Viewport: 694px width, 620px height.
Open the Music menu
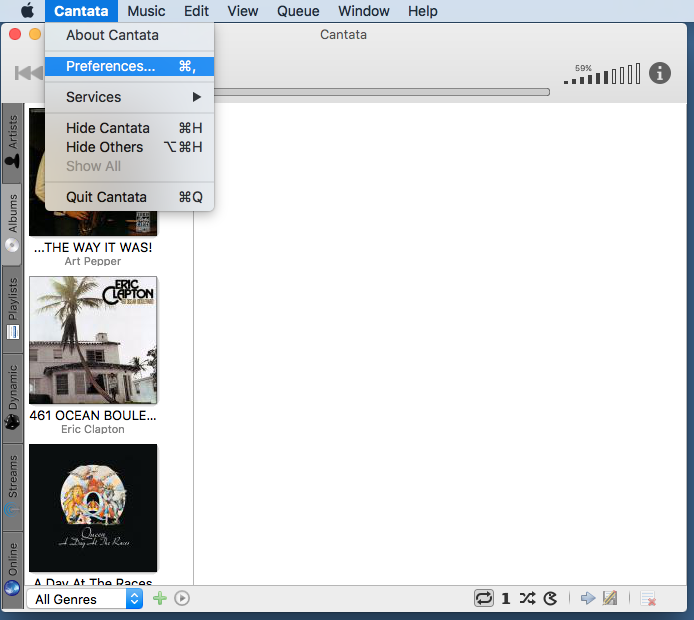tap(146, 11)
